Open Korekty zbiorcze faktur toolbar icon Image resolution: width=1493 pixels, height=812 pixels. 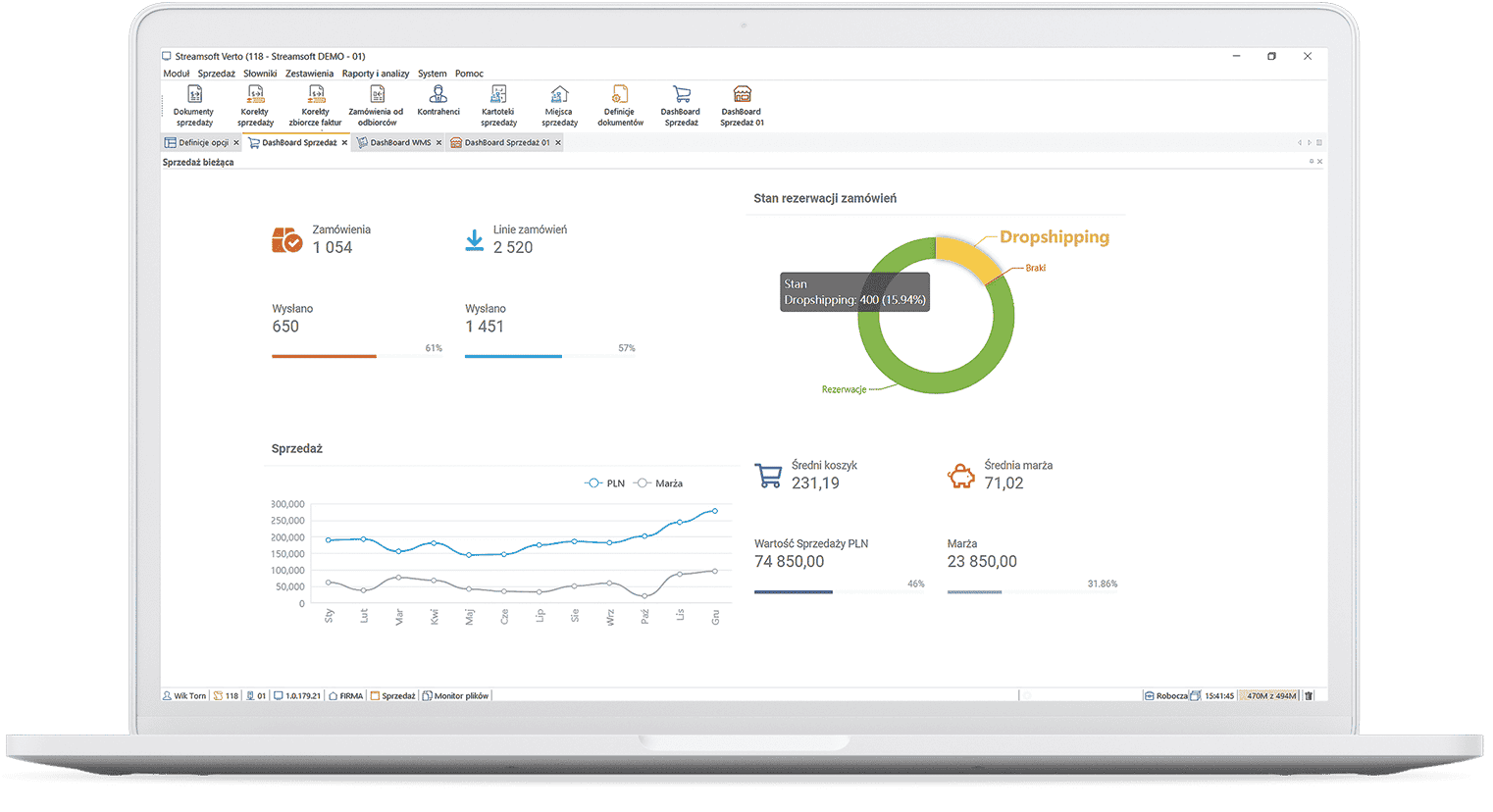click(316, 106)
